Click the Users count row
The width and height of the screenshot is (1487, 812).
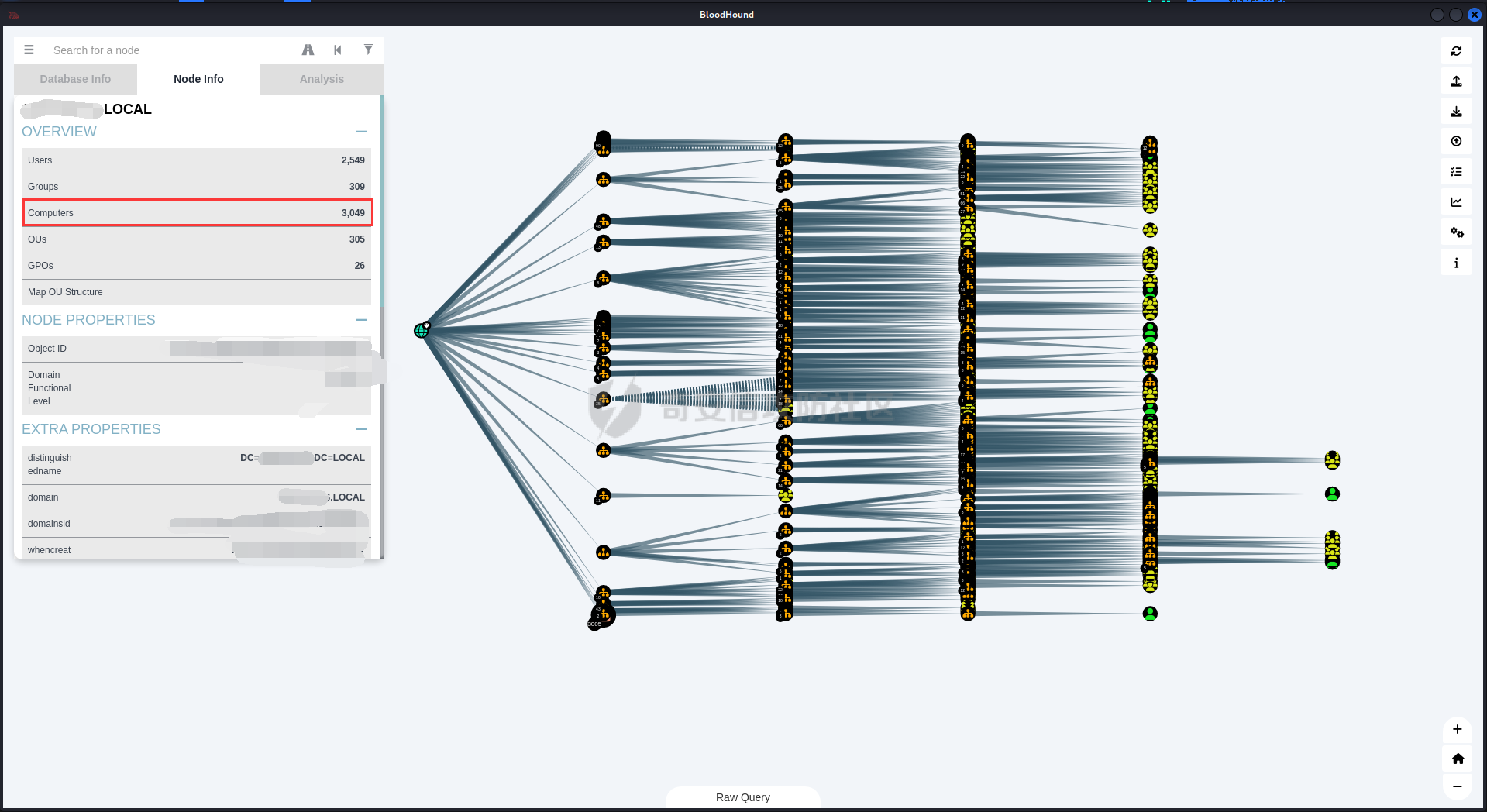coord(197,160)
